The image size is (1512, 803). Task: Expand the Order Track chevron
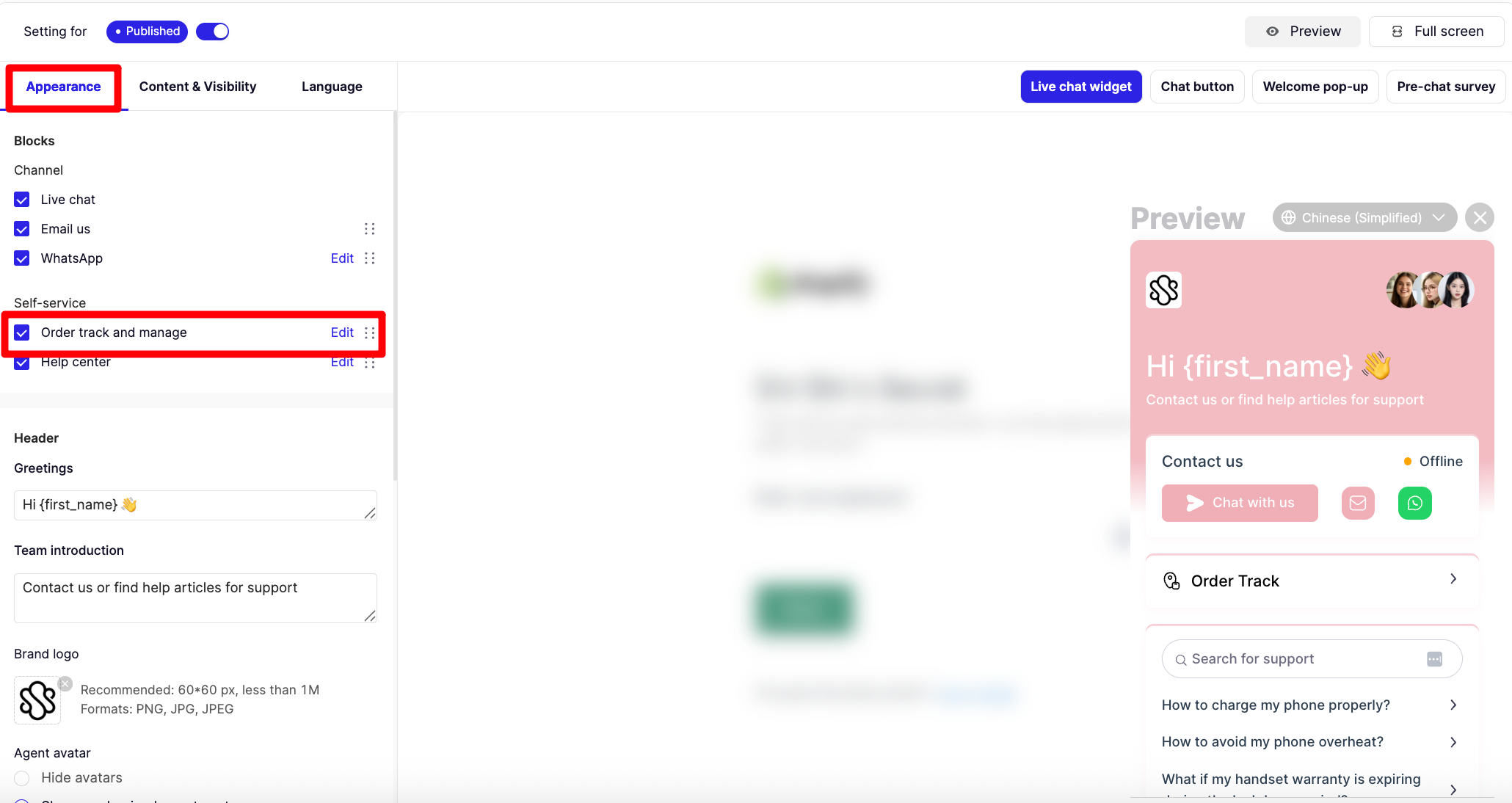pos(1453,579)
